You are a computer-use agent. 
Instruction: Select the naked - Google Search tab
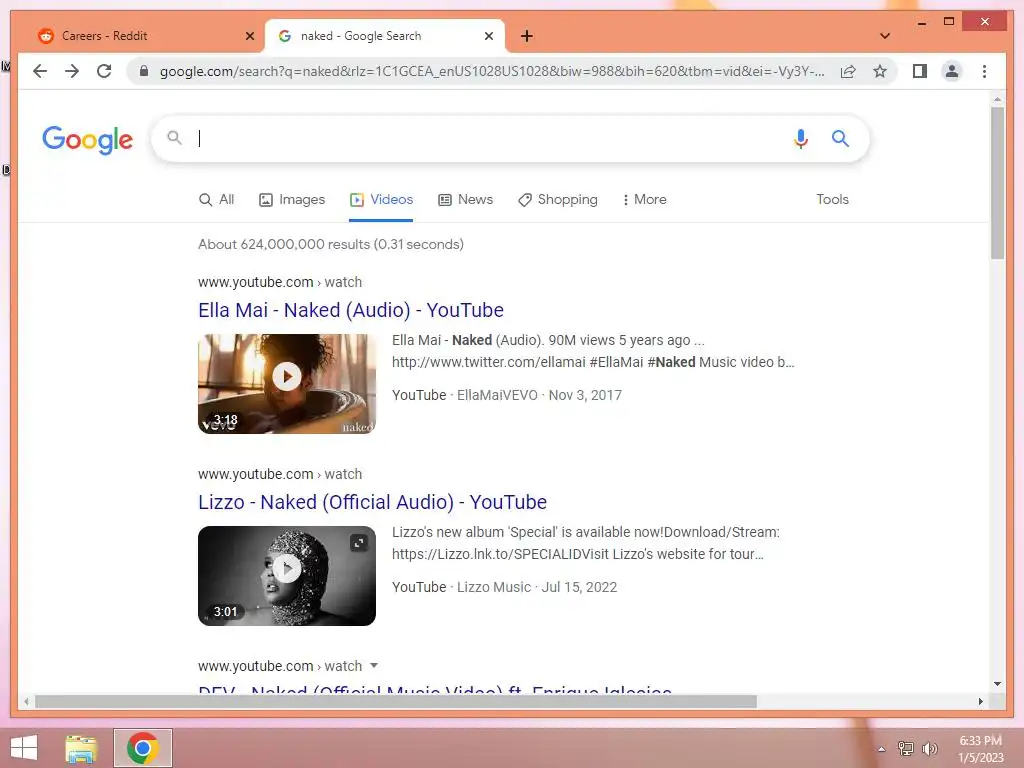[x=385, y=36]
